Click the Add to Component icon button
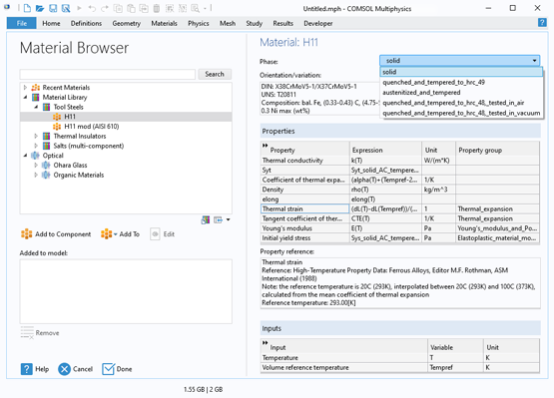This screenshot has width=554, height=398. pyautogui.click(x=26, y=234)
